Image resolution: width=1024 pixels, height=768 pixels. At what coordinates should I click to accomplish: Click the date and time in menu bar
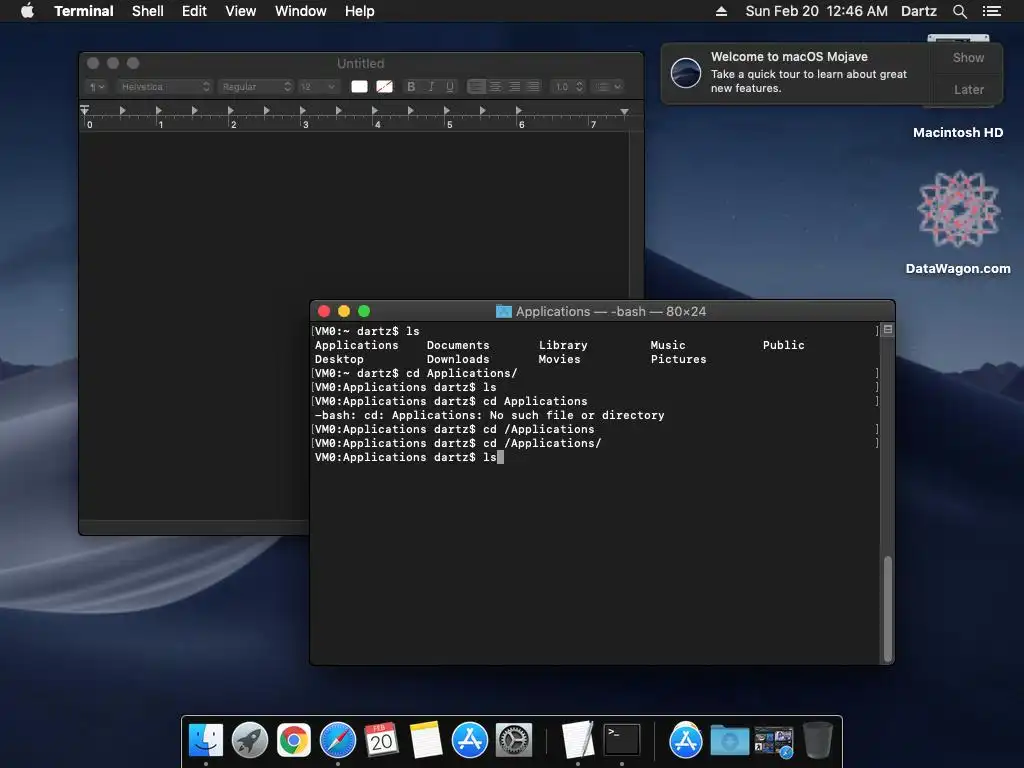pos(816,11)
